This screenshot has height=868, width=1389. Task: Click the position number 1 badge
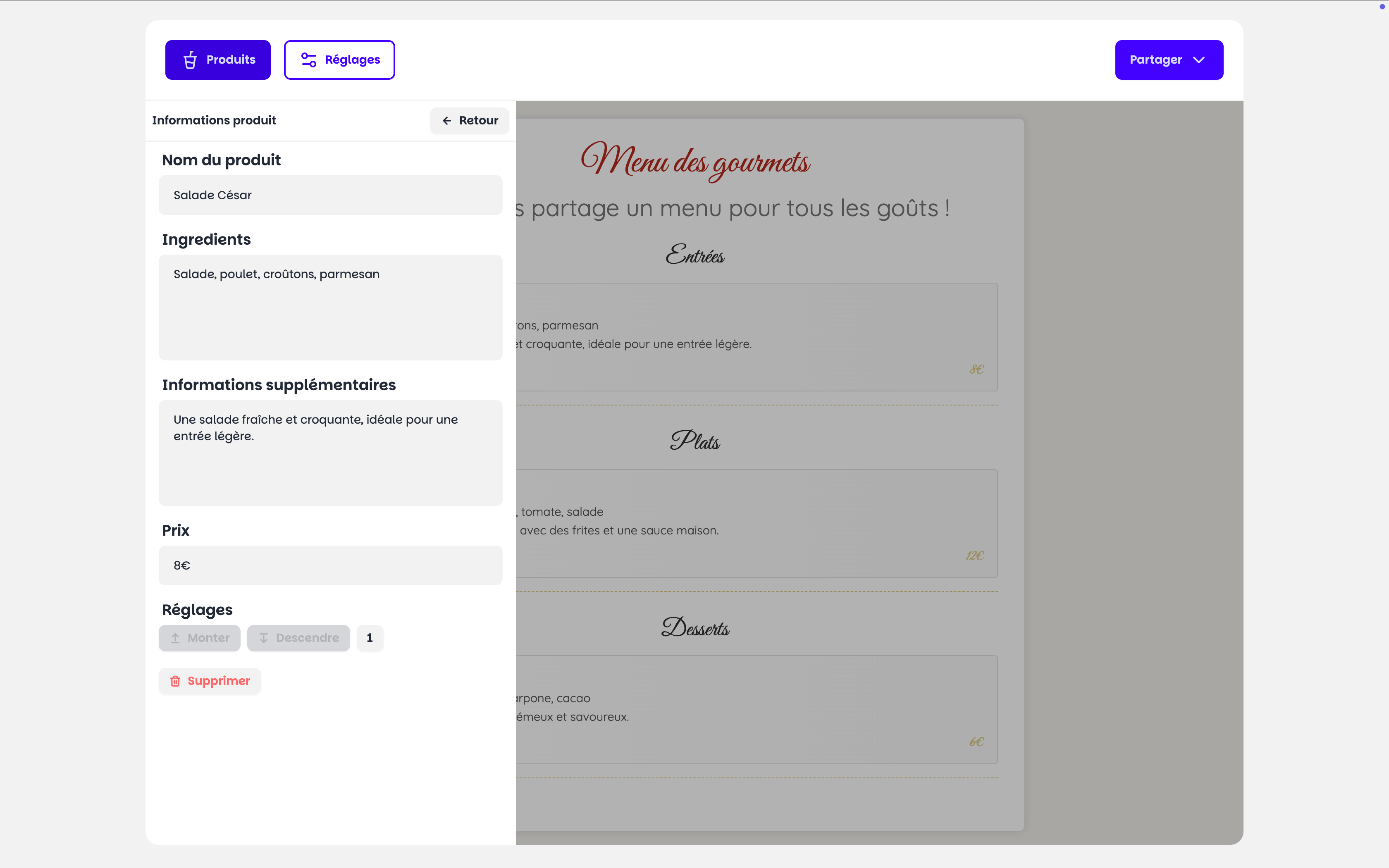coord(370,638)
